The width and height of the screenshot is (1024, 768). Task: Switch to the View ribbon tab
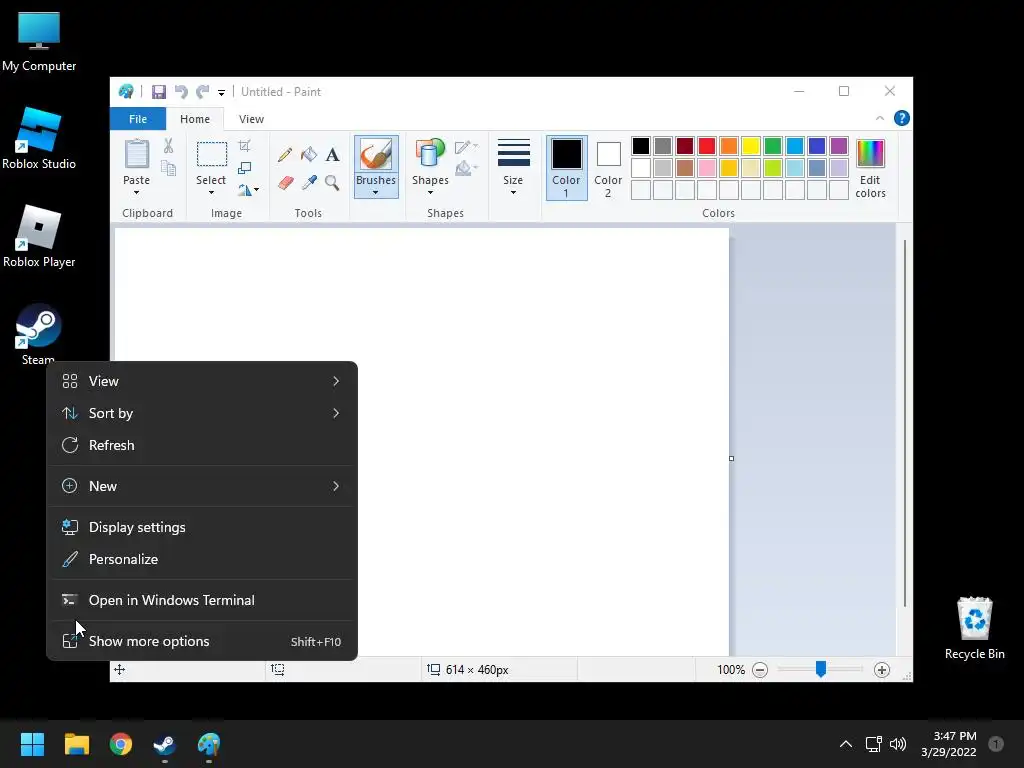coord(251,119)
